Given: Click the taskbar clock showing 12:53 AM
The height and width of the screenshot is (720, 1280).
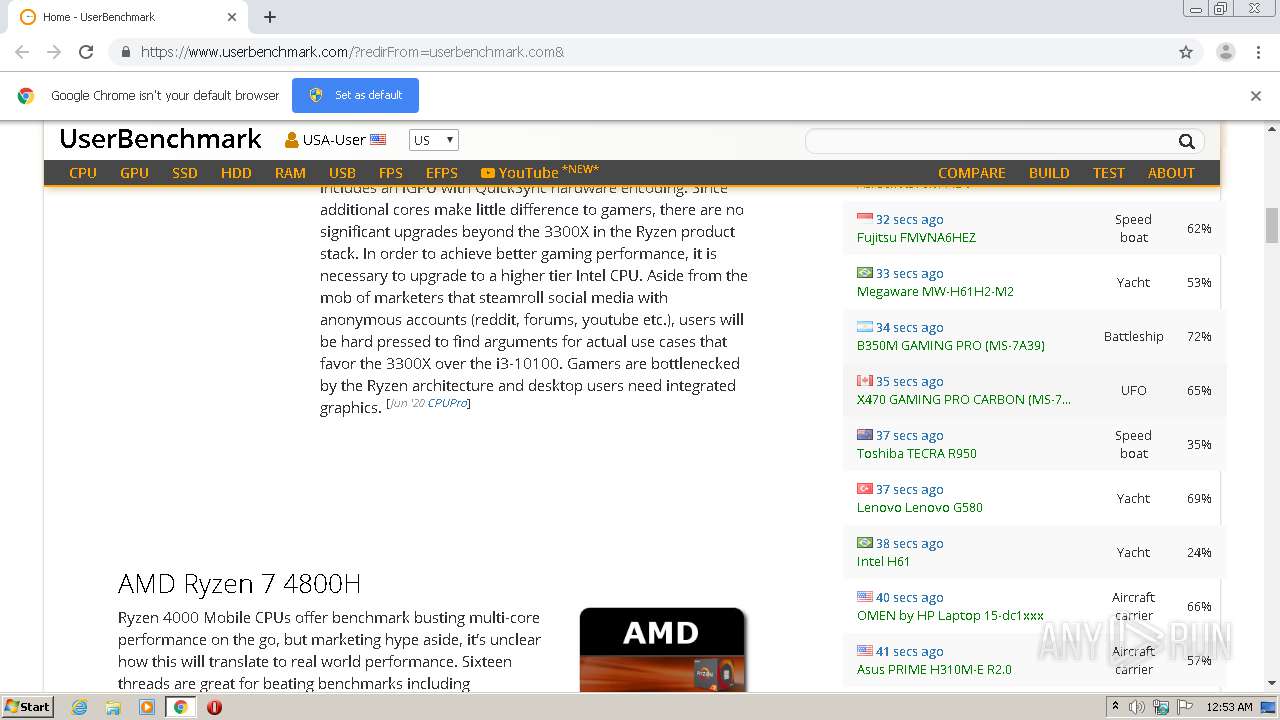Looking at the screenshot, I should coord(1229,707).
